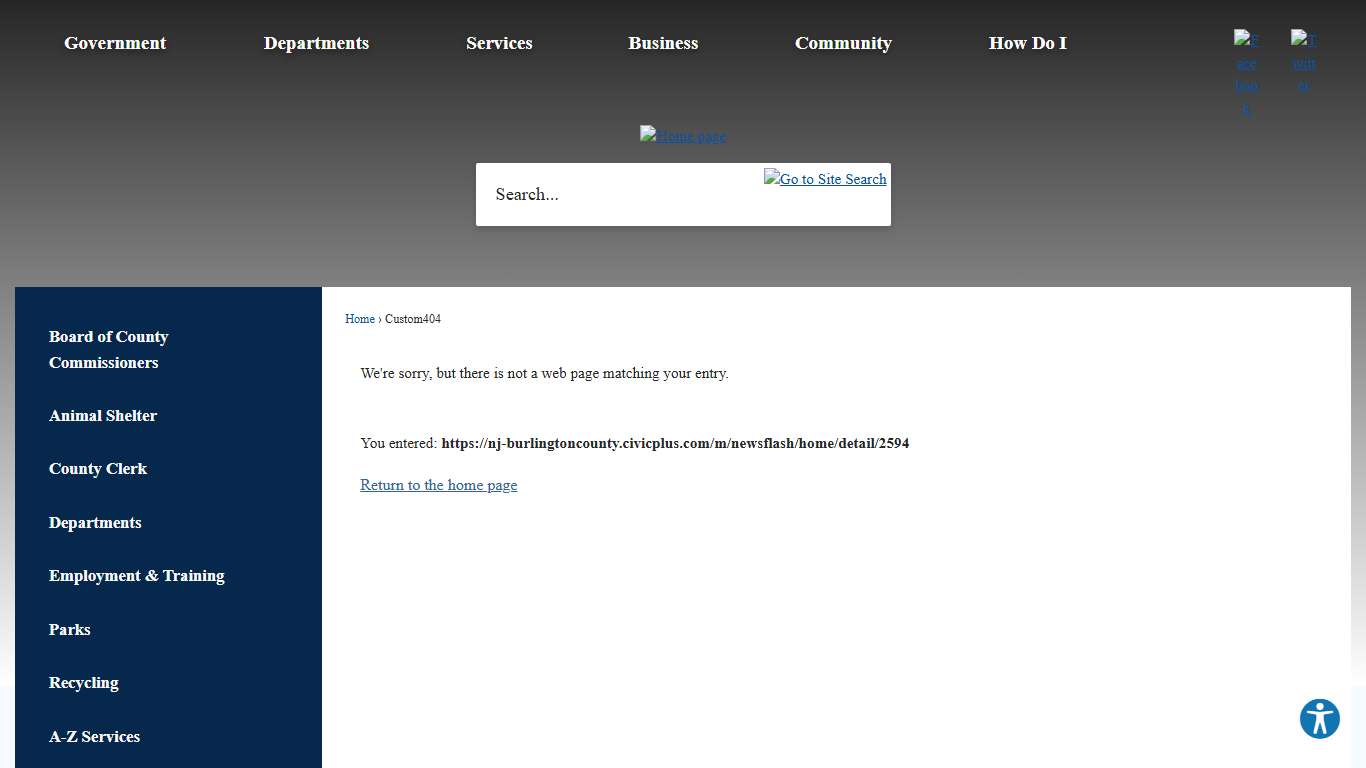The height and width of the screenshot is (768, 1366).
Task: Select the Parks sidebar entry
Action: click(x=69, y=629)
